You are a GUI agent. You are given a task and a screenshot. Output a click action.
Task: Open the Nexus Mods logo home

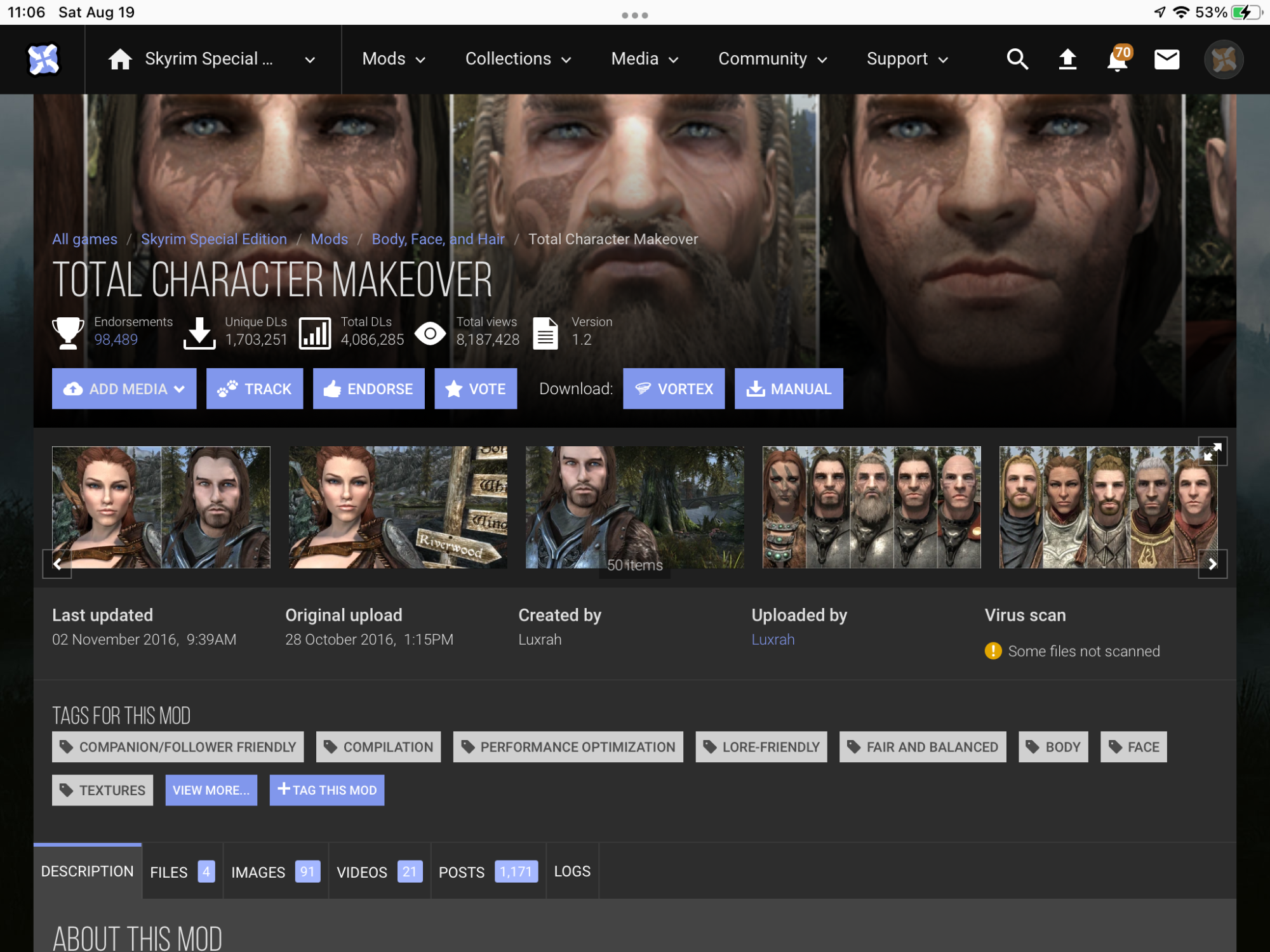pos(43,59)
